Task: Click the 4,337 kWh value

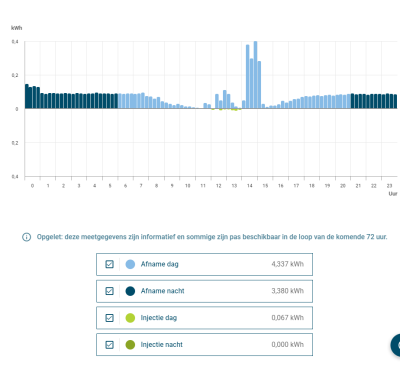Action: tap(288, 264)
